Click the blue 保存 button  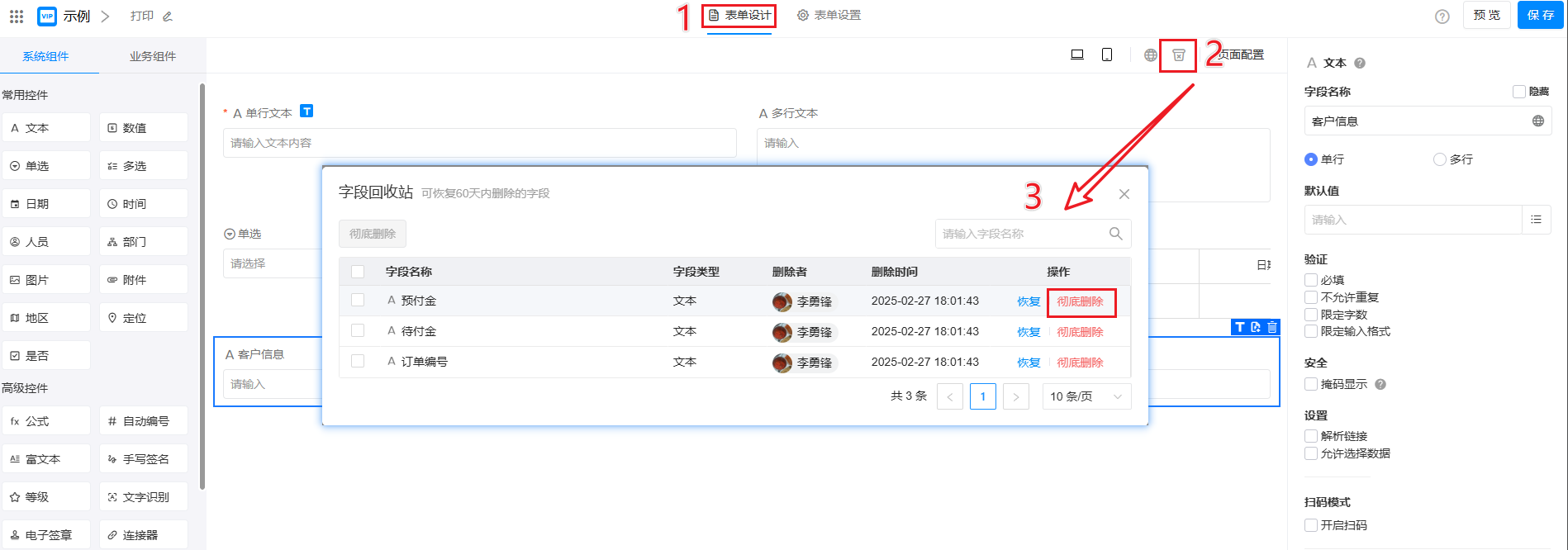click(1540, 16)
